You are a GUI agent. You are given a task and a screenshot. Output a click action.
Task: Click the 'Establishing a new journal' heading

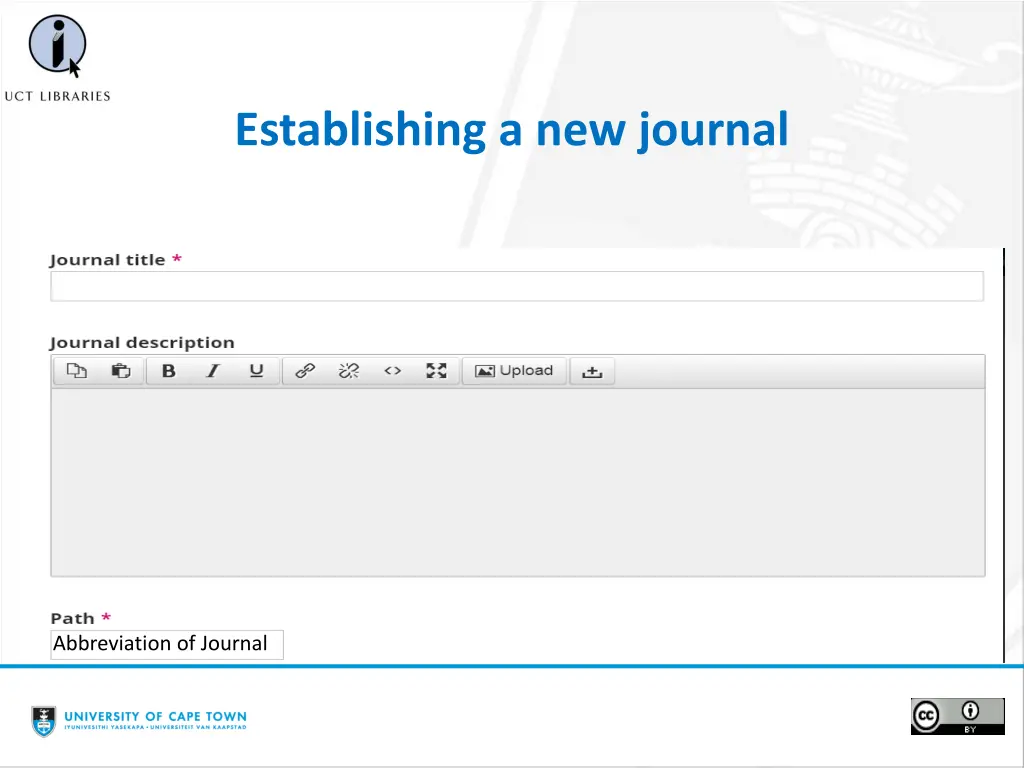pos(512,131)
